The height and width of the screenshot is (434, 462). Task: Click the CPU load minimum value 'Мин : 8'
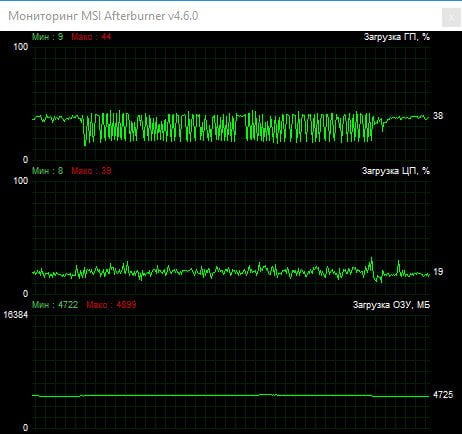[47, 171]
